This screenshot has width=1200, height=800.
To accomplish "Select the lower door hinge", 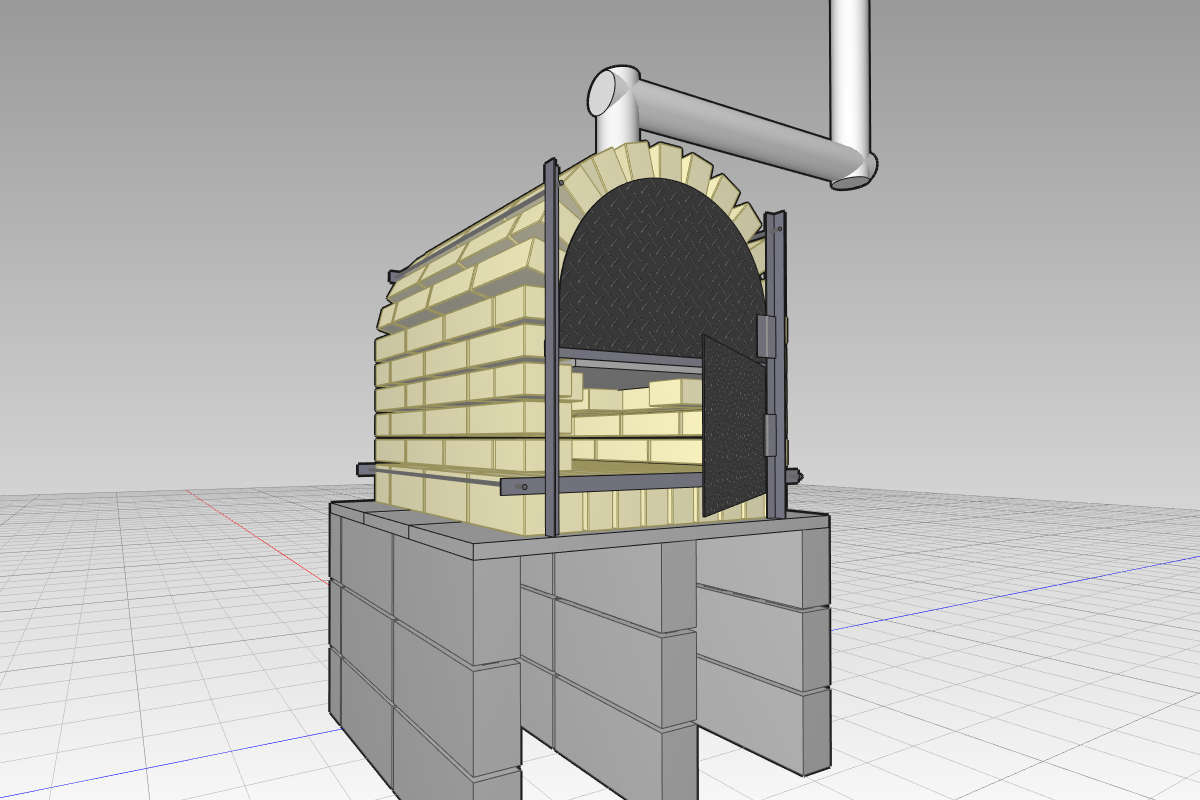I will point(770,435).
